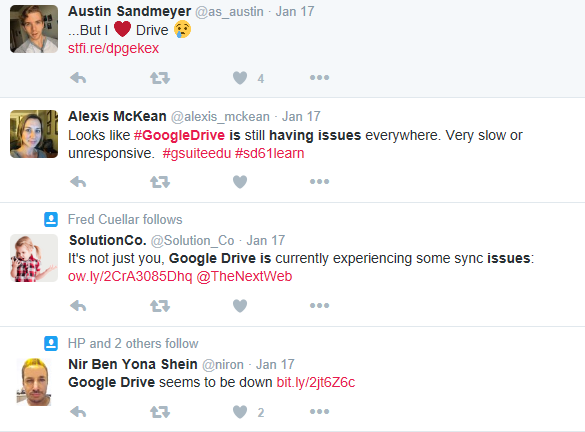The width and height of the screenshot is (585, 432).
Task: Like Austin Sandmeyer's tweet with 4 likes
Action: tap(240, 78)
